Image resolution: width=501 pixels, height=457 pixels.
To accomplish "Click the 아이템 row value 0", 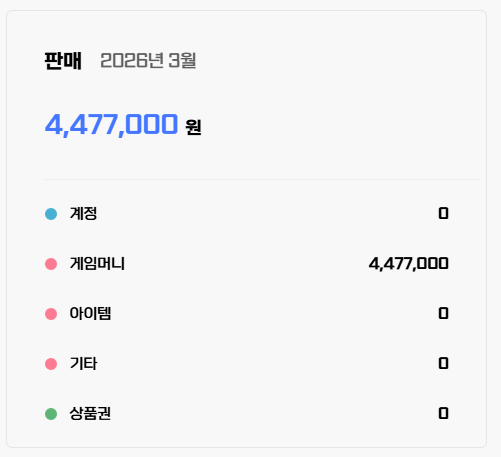I will pos(443,313).
